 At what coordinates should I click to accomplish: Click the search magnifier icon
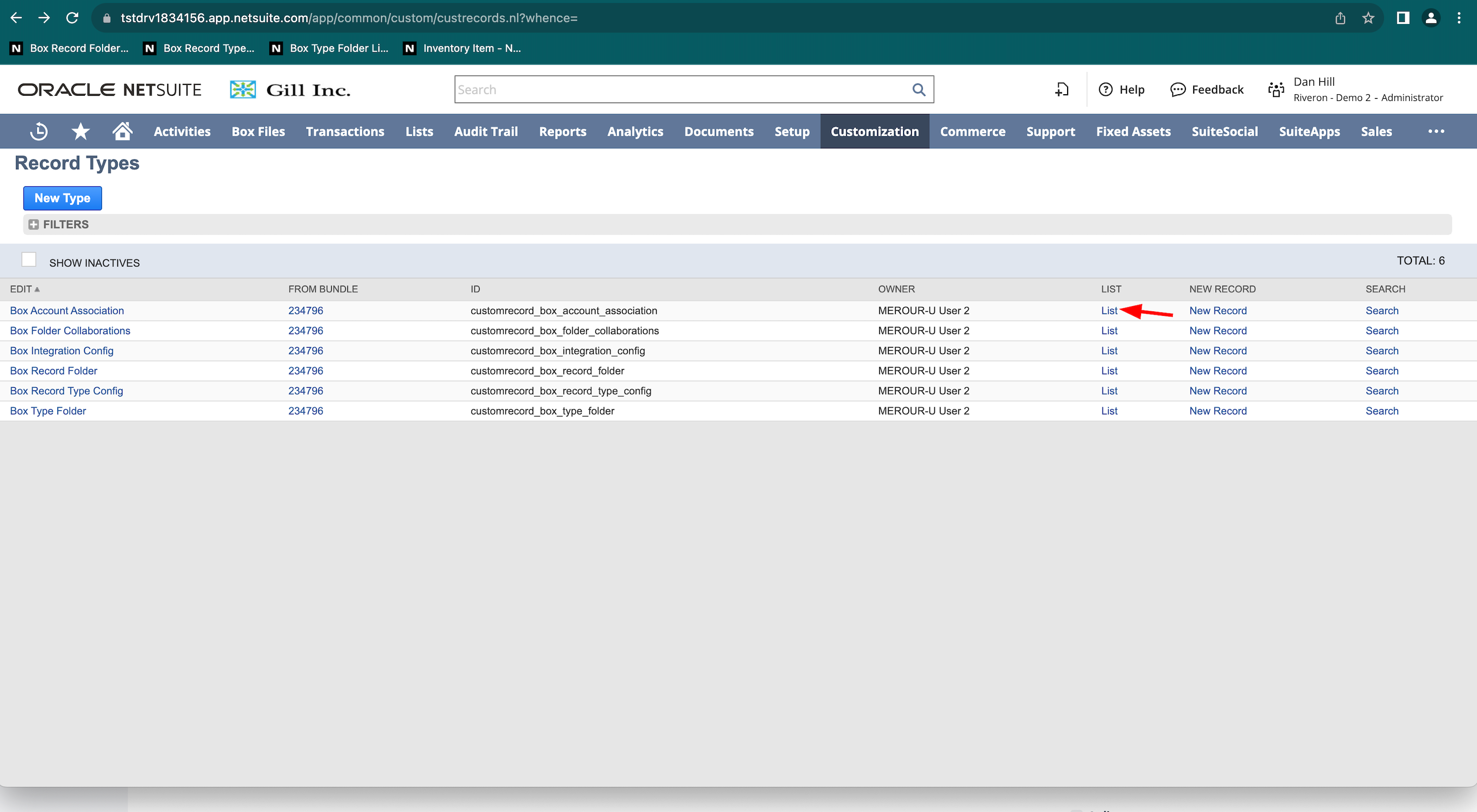tap(919, 90)
